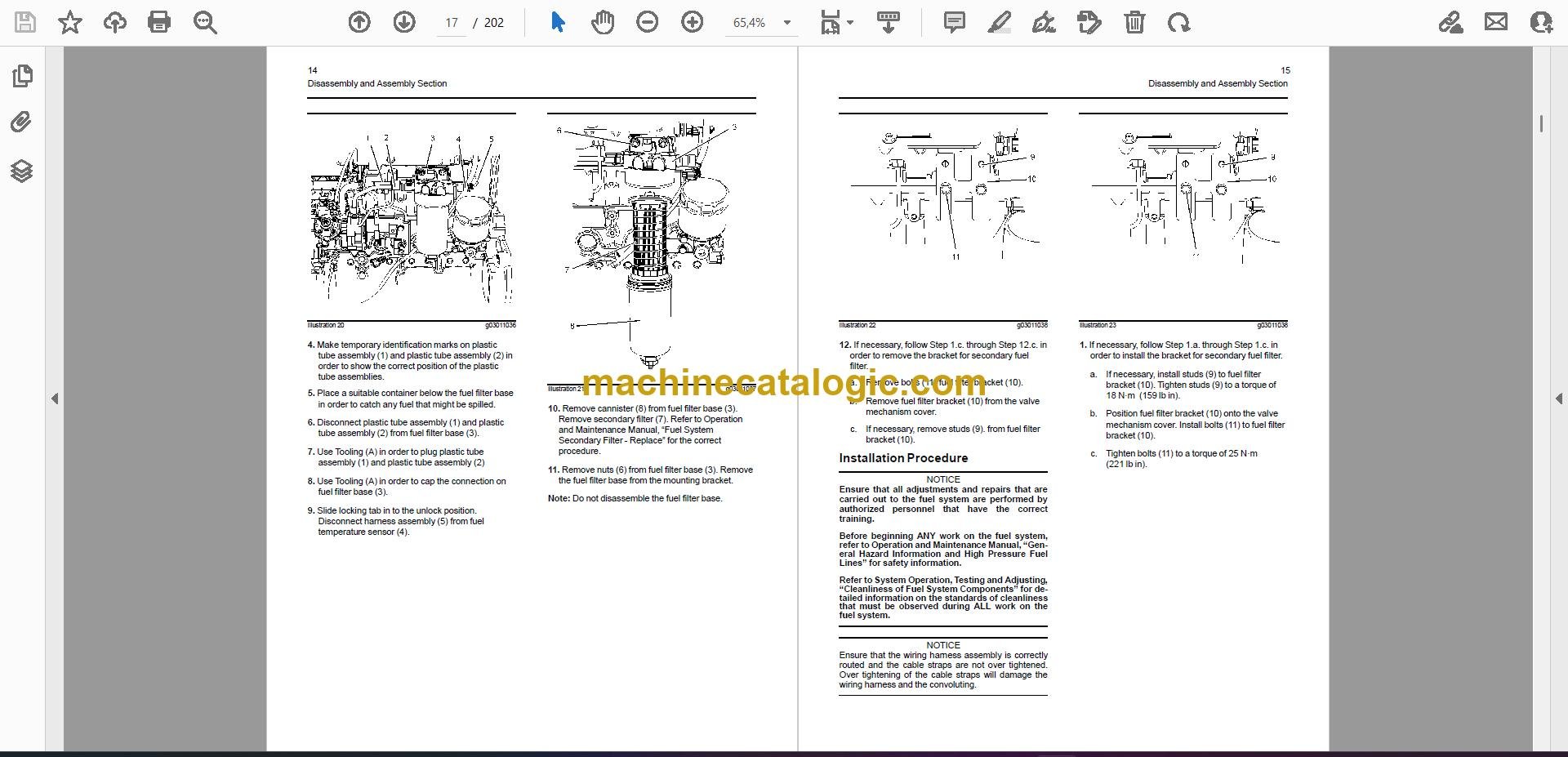
Task: Go to next page arrow
Action: click(404, 22)
